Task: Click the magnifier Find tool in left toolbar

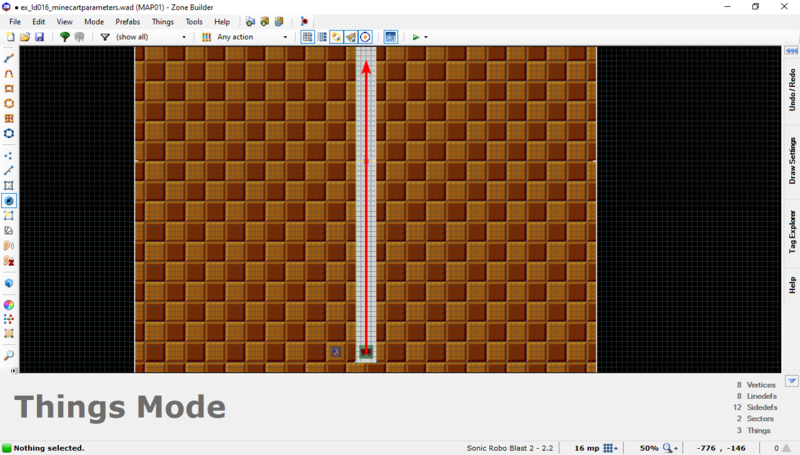Action: click(x=9, y=355)
